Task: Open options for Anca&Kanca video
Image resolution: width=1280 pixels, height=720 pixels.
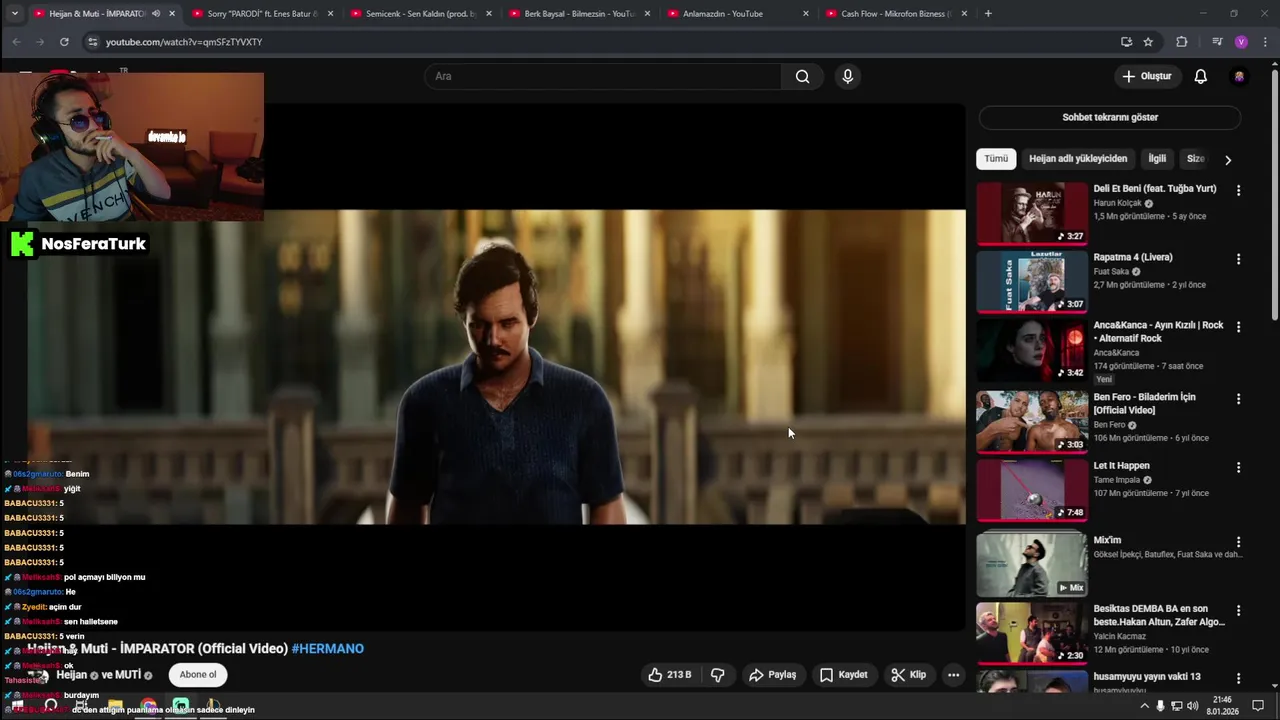Action: click(1238, 327)
